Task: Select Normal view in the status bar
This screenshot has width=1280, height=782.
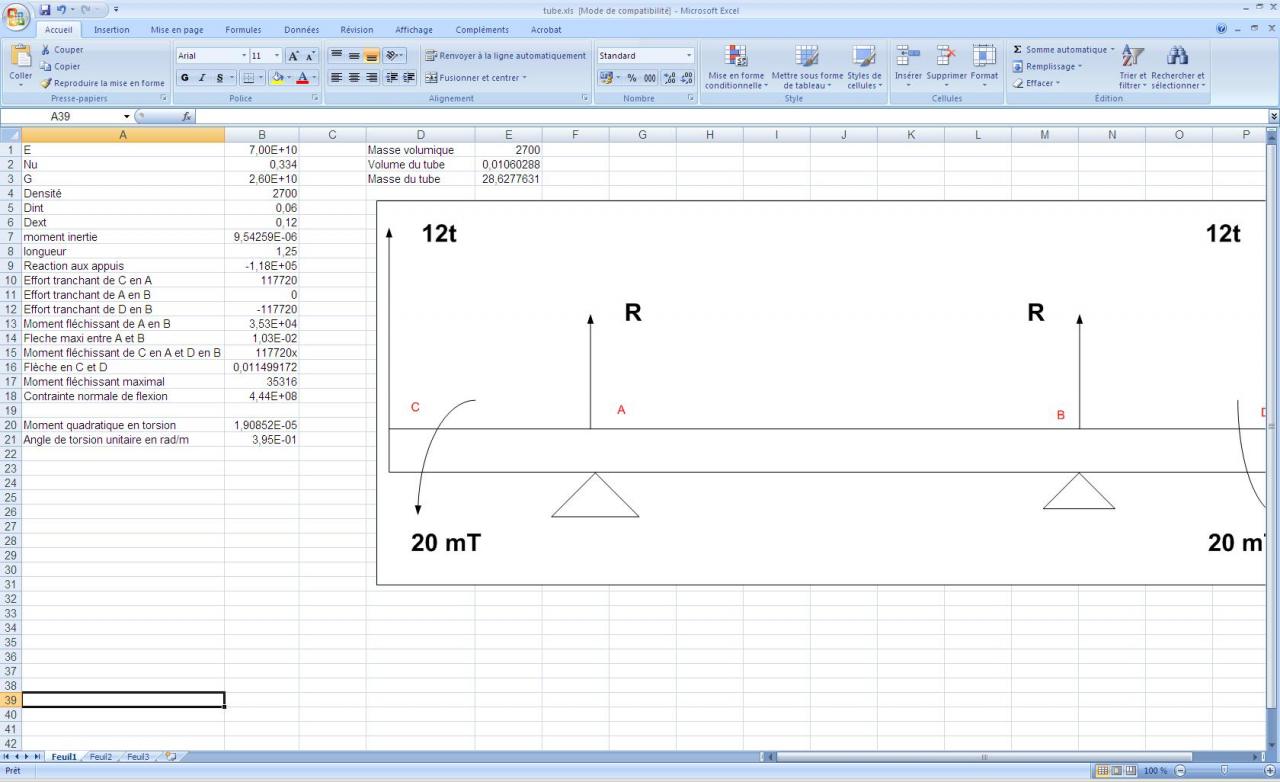Action: coord(1104,771)
